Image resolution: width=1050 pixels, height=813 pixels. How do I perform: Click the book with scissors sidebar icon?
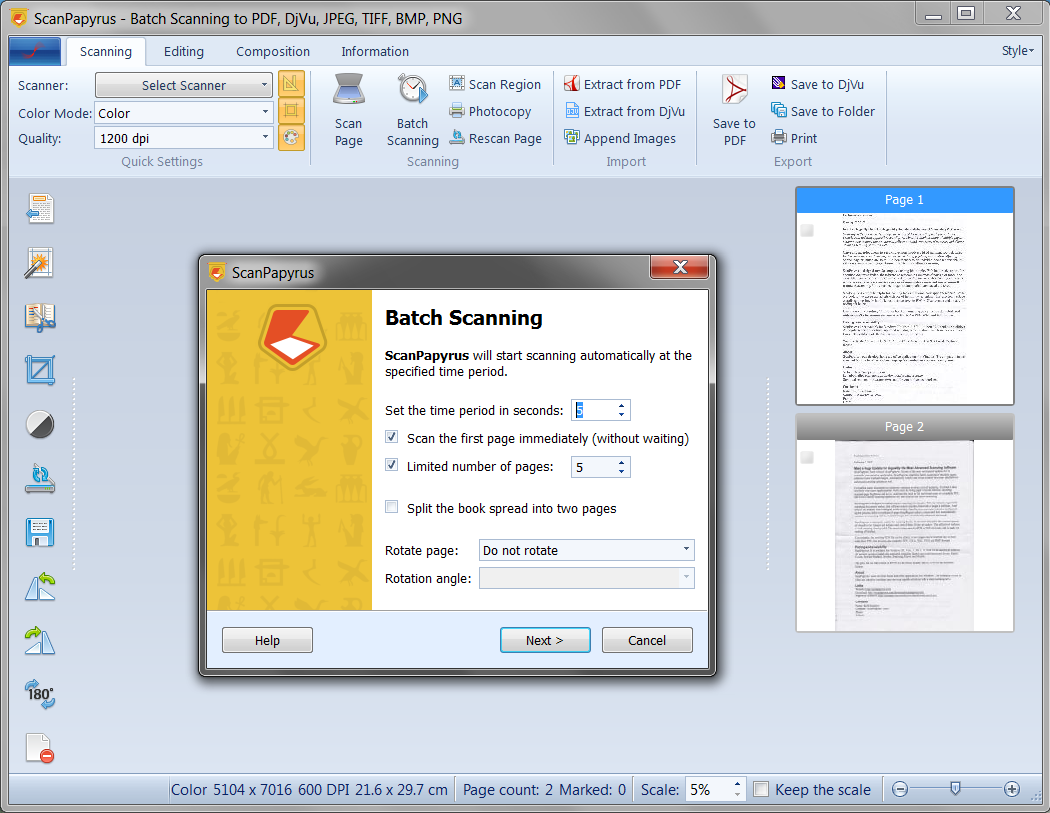tap(40, 317)
